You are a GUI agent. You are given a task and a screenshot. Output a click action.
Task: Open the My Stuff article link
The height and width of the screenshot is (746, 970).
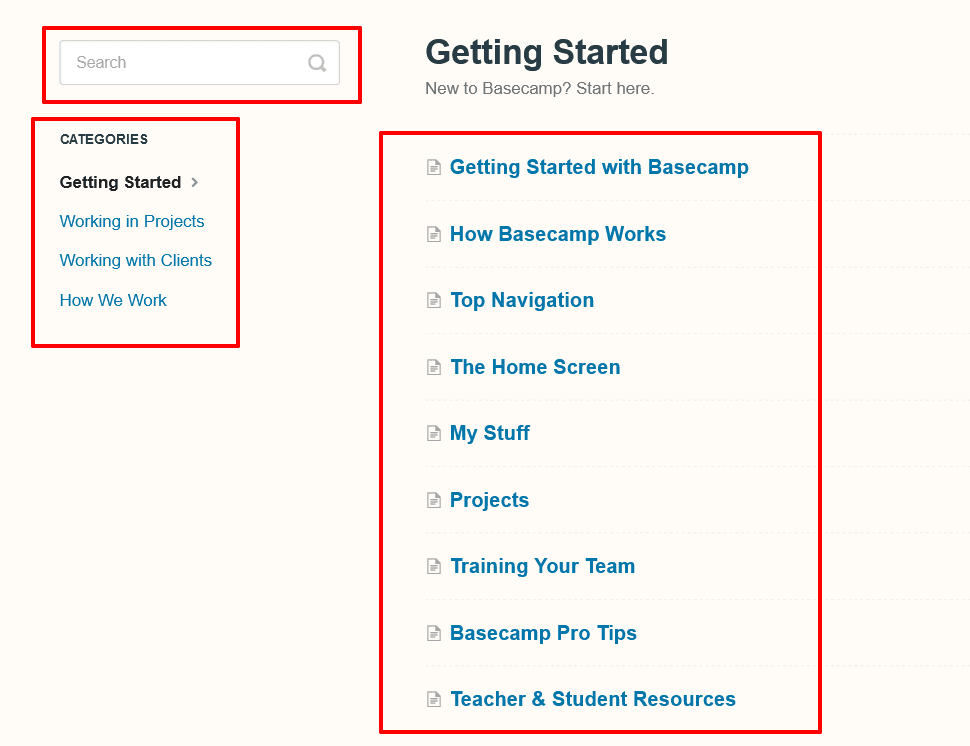coord(490,433)
